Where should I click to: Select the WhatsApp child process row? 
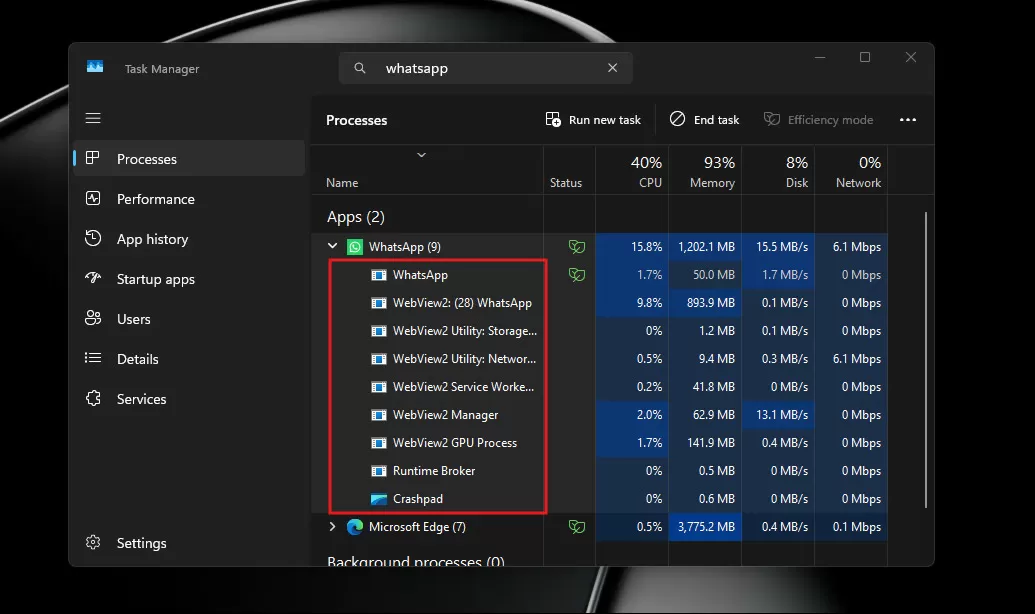coord(599,275)
